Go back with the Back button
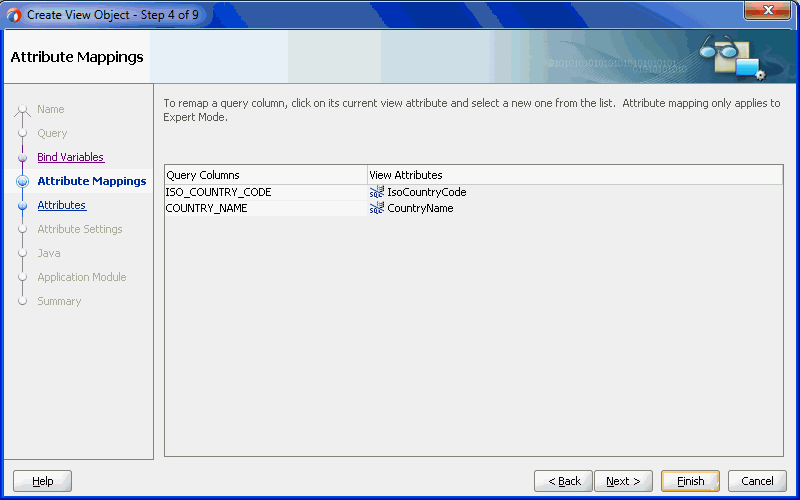Image resolution: width=800 pixels, height=500 pixels. 563,481
